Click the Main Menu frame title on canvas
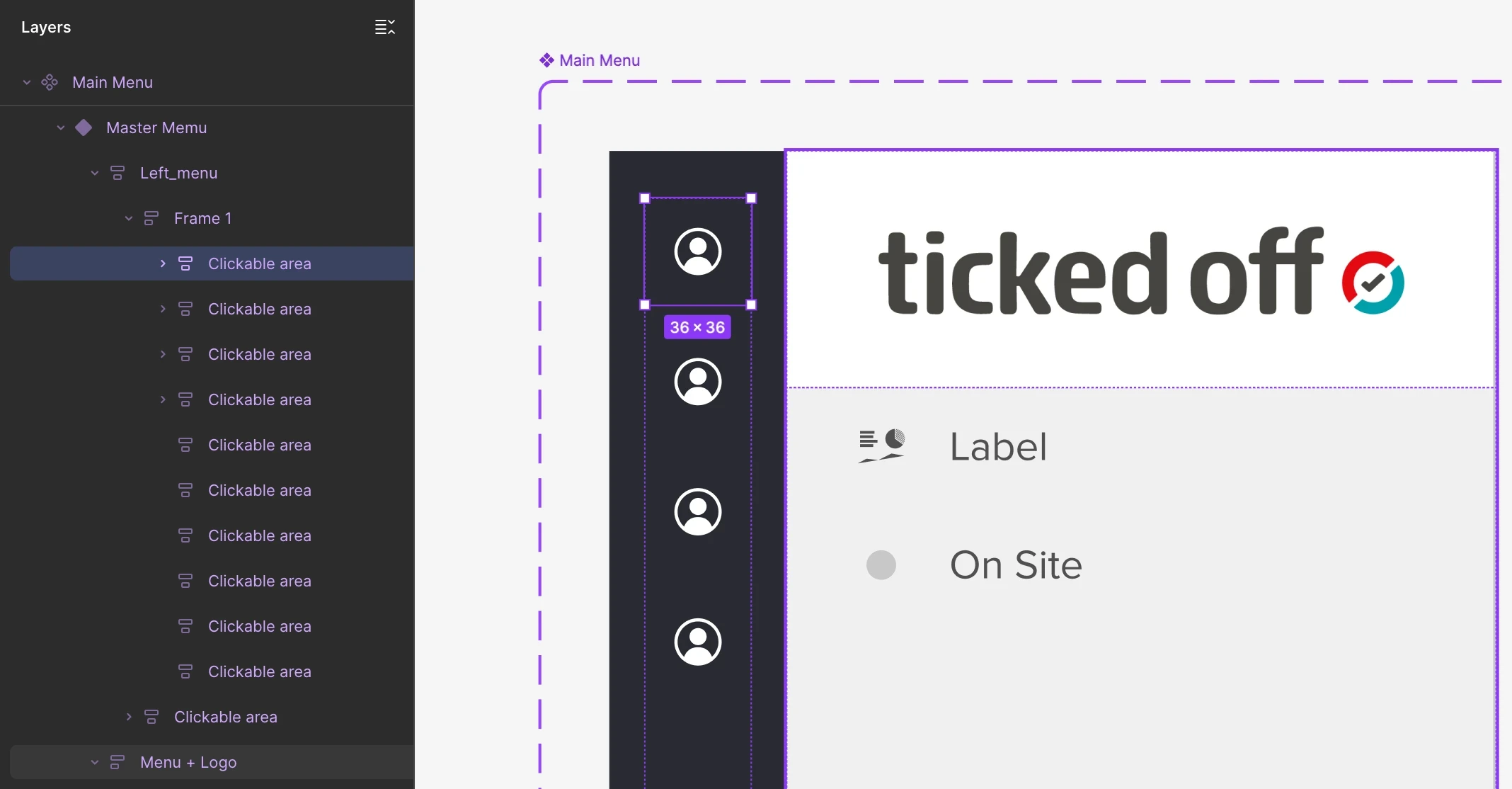Image resolution: width=1512 pixels, height=789 pixels. [600, 60]
